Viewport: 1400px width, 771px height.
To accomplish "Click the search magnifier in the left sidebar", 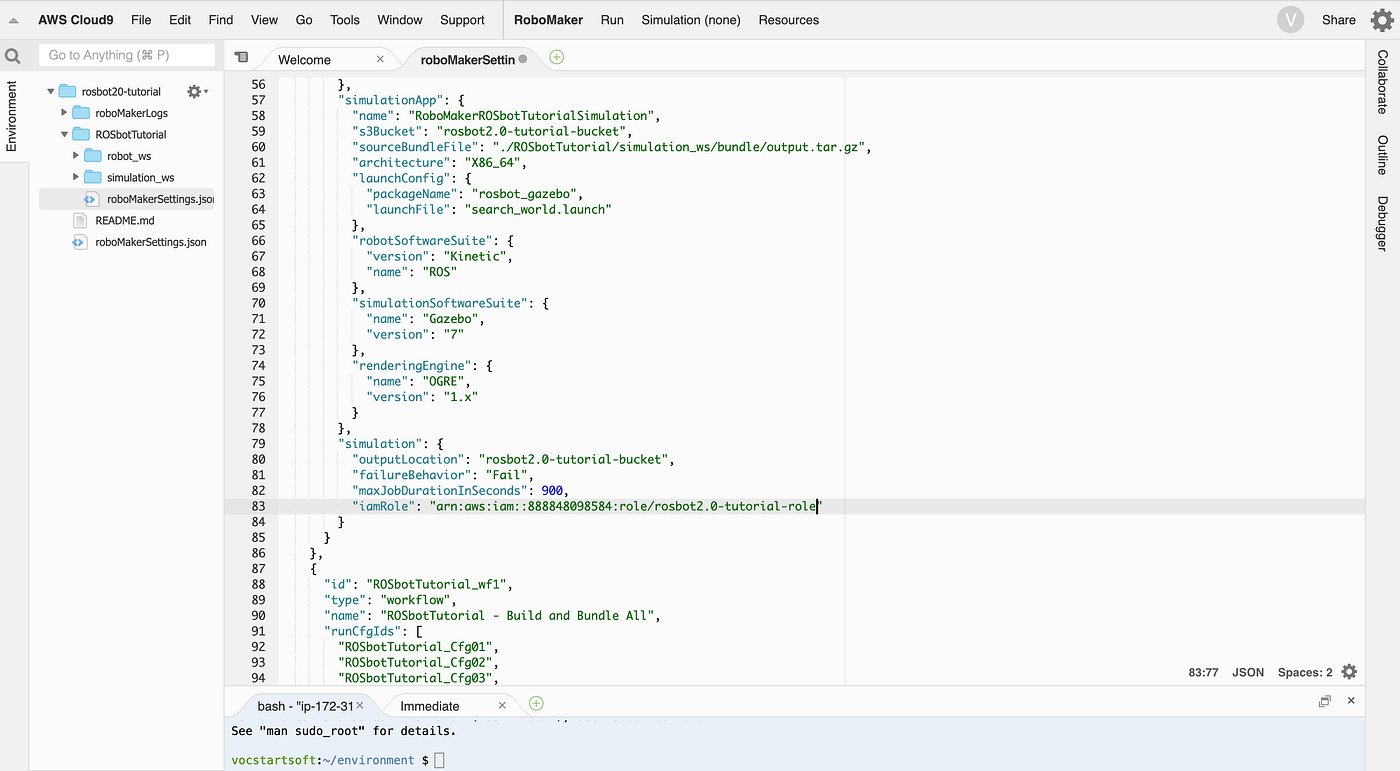I will [x=12, y=55].
